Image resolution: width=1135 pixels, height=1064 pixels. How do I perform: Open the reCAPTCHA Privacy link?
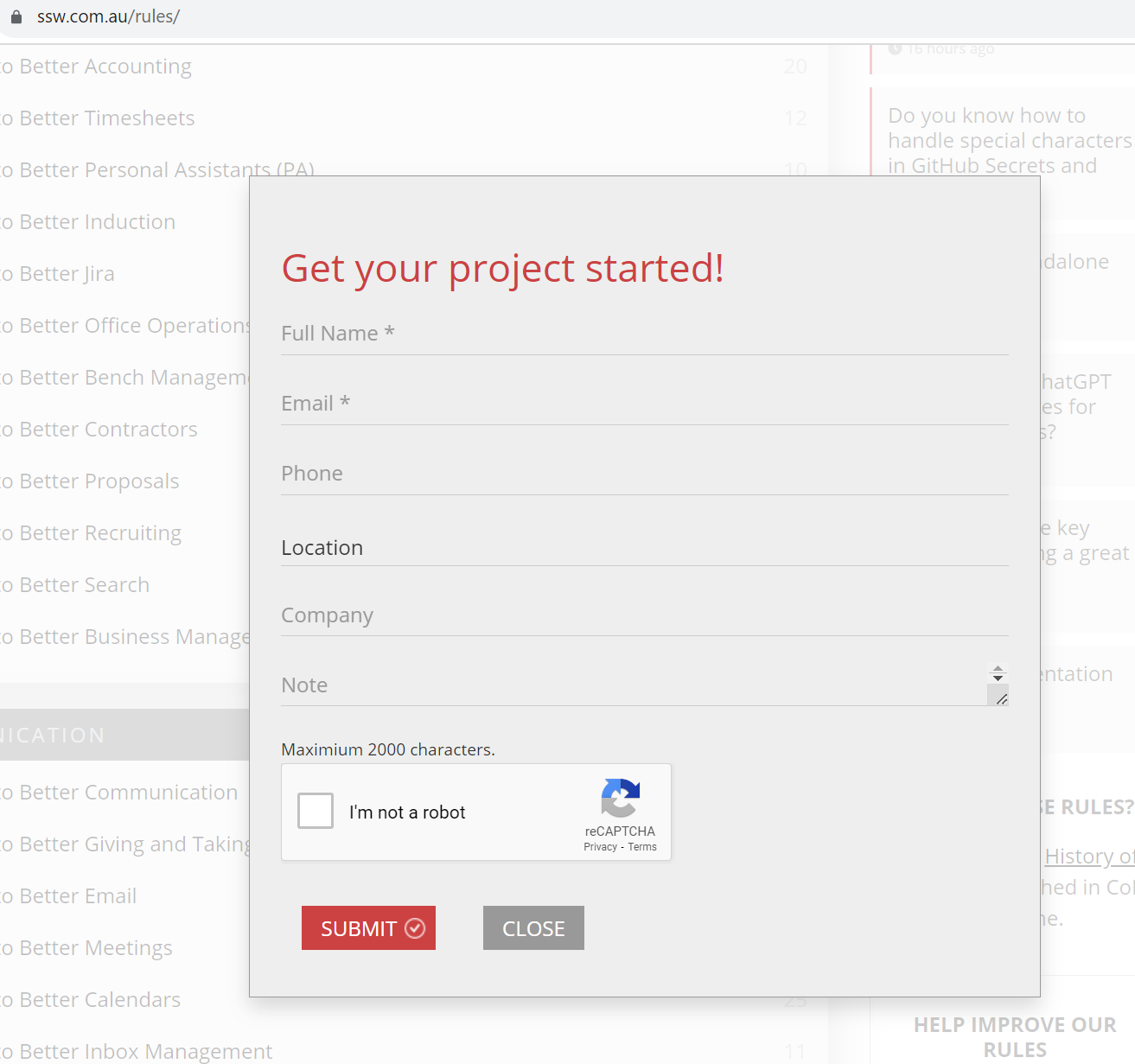coord(599,847)
